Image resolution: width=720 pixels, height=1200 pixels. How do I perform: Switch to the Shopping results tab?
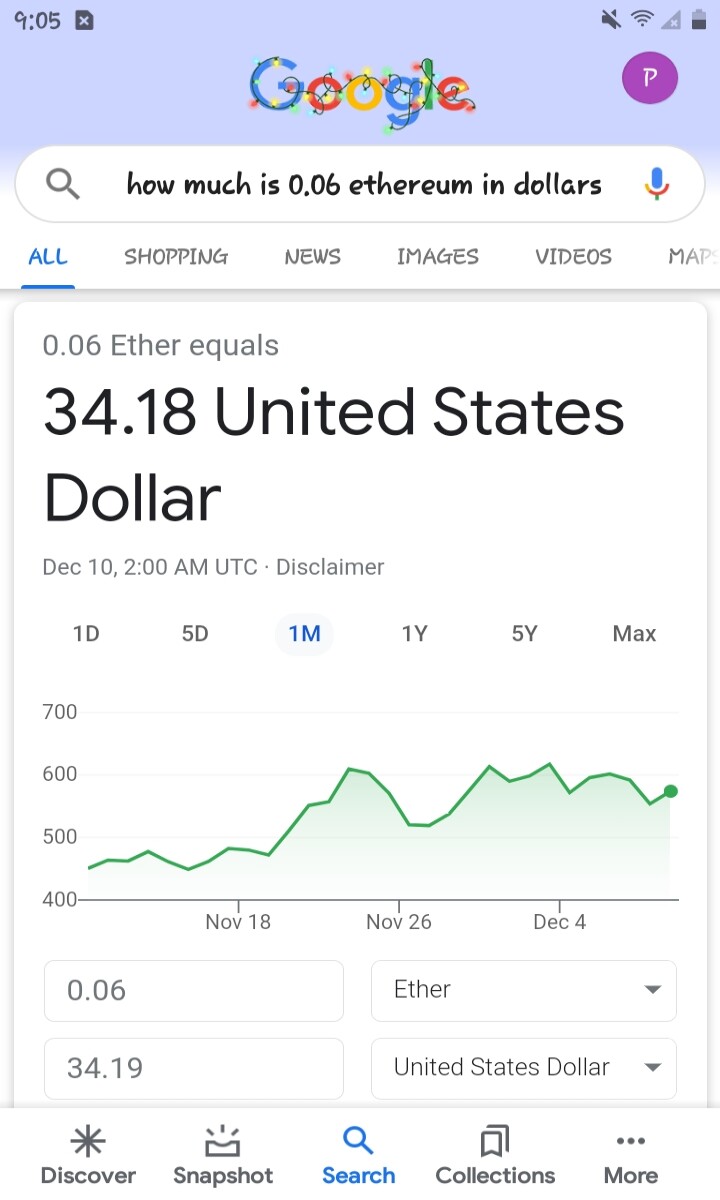(176, 257)
